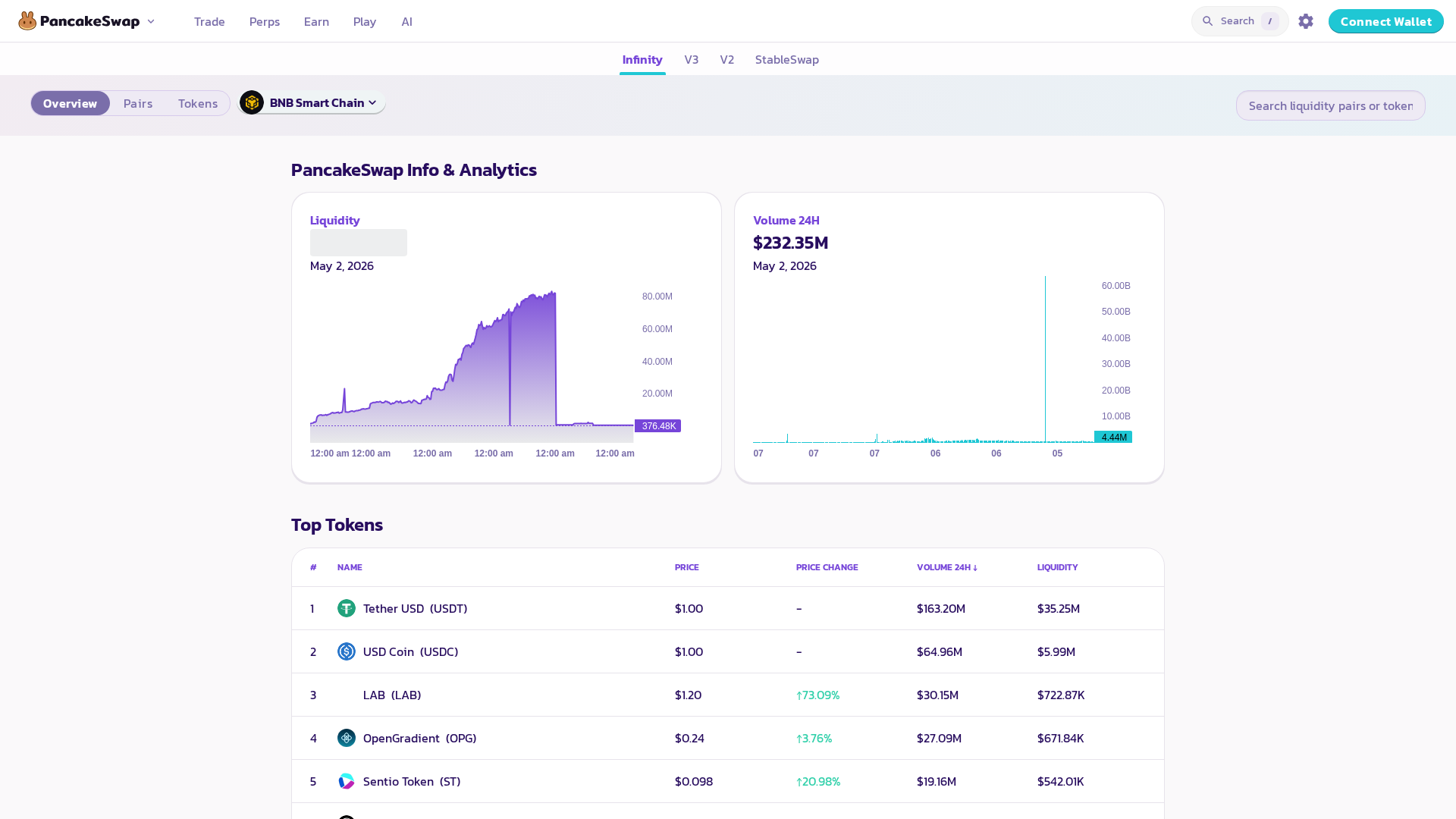1456x819 pixels.
Task: Switch to the Tokens view
Action: [x=198, y=103]
